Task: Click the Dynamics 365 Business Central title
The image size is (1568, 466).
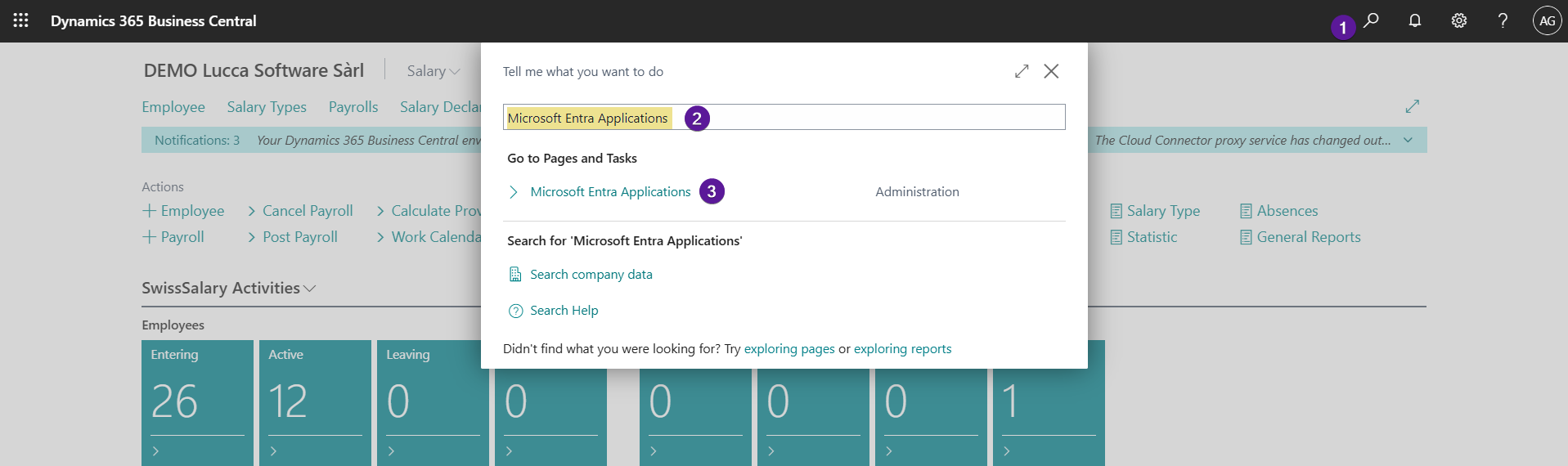Action: [153, 21]
